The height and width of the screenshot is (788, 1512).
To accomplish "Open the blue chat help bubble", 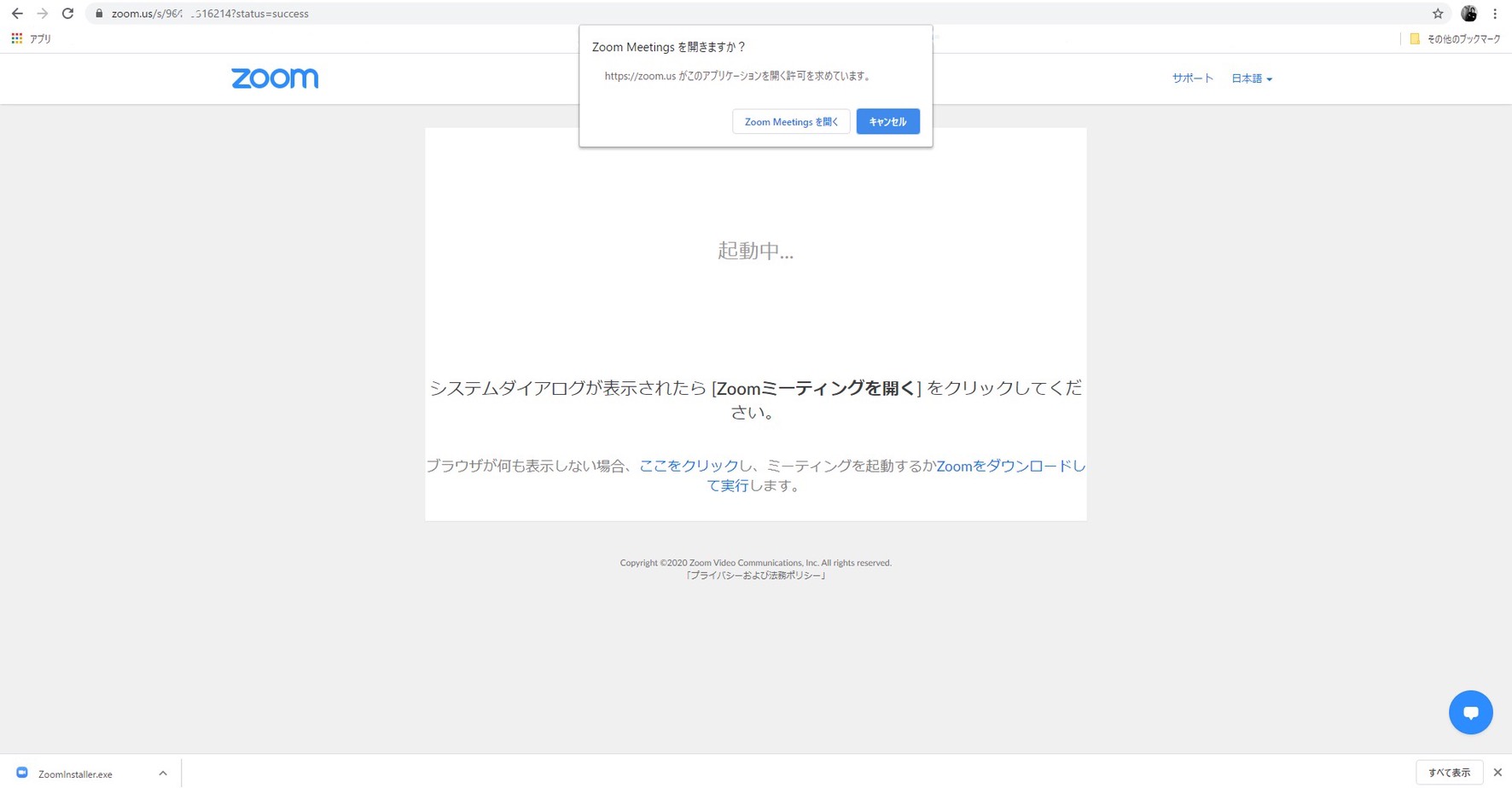I will [1470, 712].
